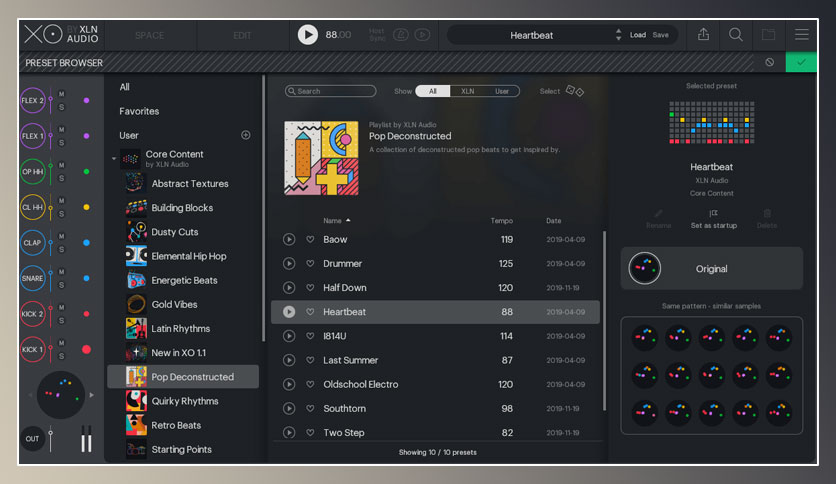The width and height of the screenshot is (836, 484).
Task: Confirm the preset with the green checkmark
Action: tap(801, 62)
